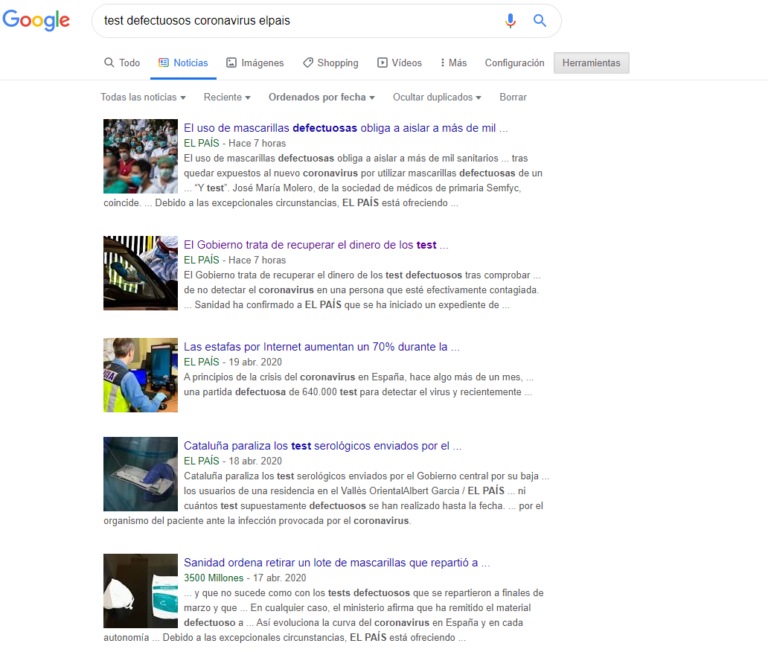Screen dimensions: 768x652
Task: Click thumbnail of Las estafas por Internet article
Action: (140, 375)
